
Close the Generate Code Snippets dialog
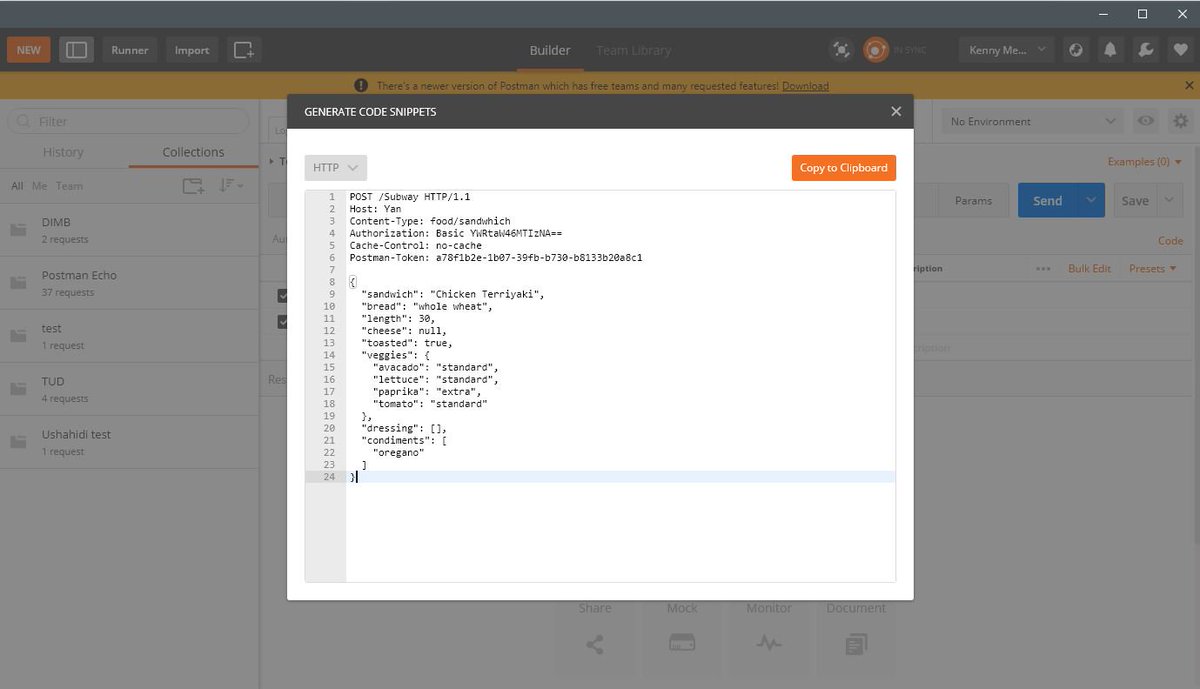896,112
